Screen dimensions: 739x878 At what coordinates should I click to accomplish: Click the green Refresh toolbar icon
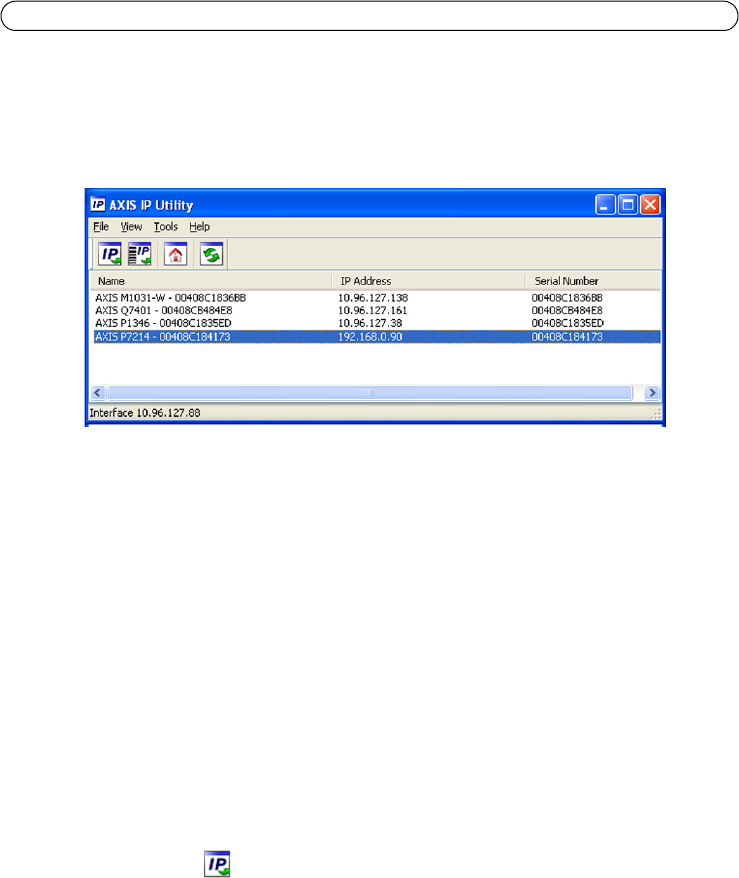[x=212, y=255]
